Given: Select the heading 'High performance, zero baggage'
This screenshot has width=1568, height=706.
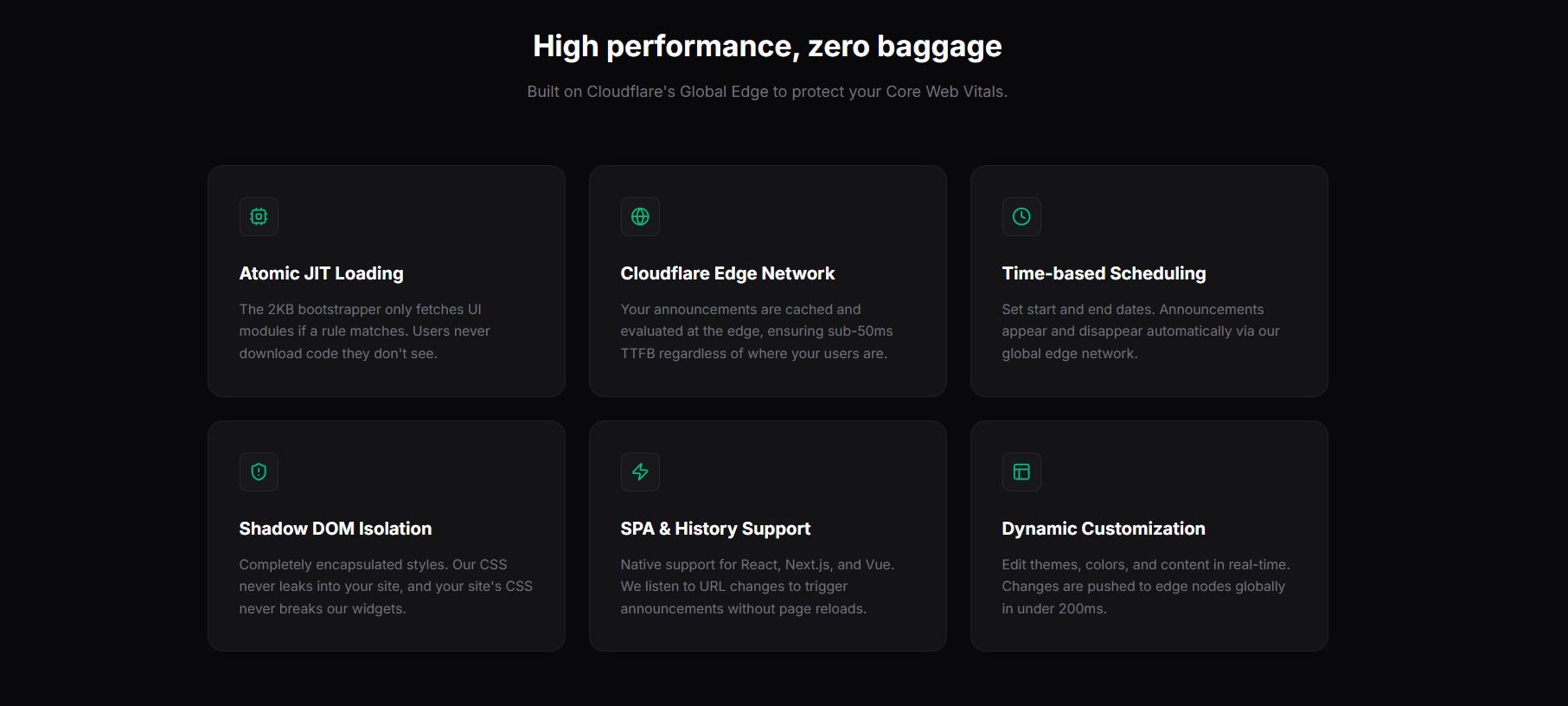Looking at the screenshot, I should [x=767, y=46].
